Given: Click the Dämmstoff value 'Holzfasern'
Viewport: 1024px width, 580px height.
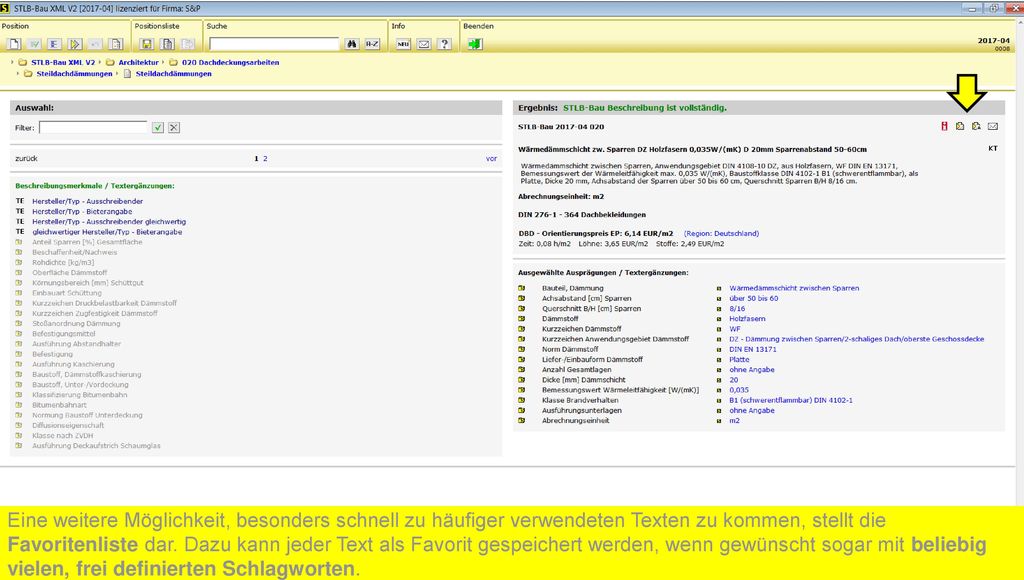Looking at the screenshot, I should [747, 319].
